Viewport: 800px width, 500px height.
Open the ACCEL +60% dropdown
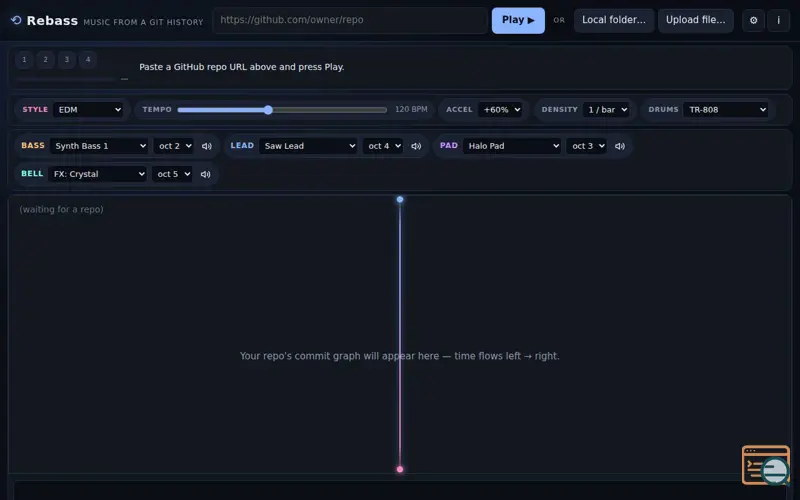[x=500, y=110]
